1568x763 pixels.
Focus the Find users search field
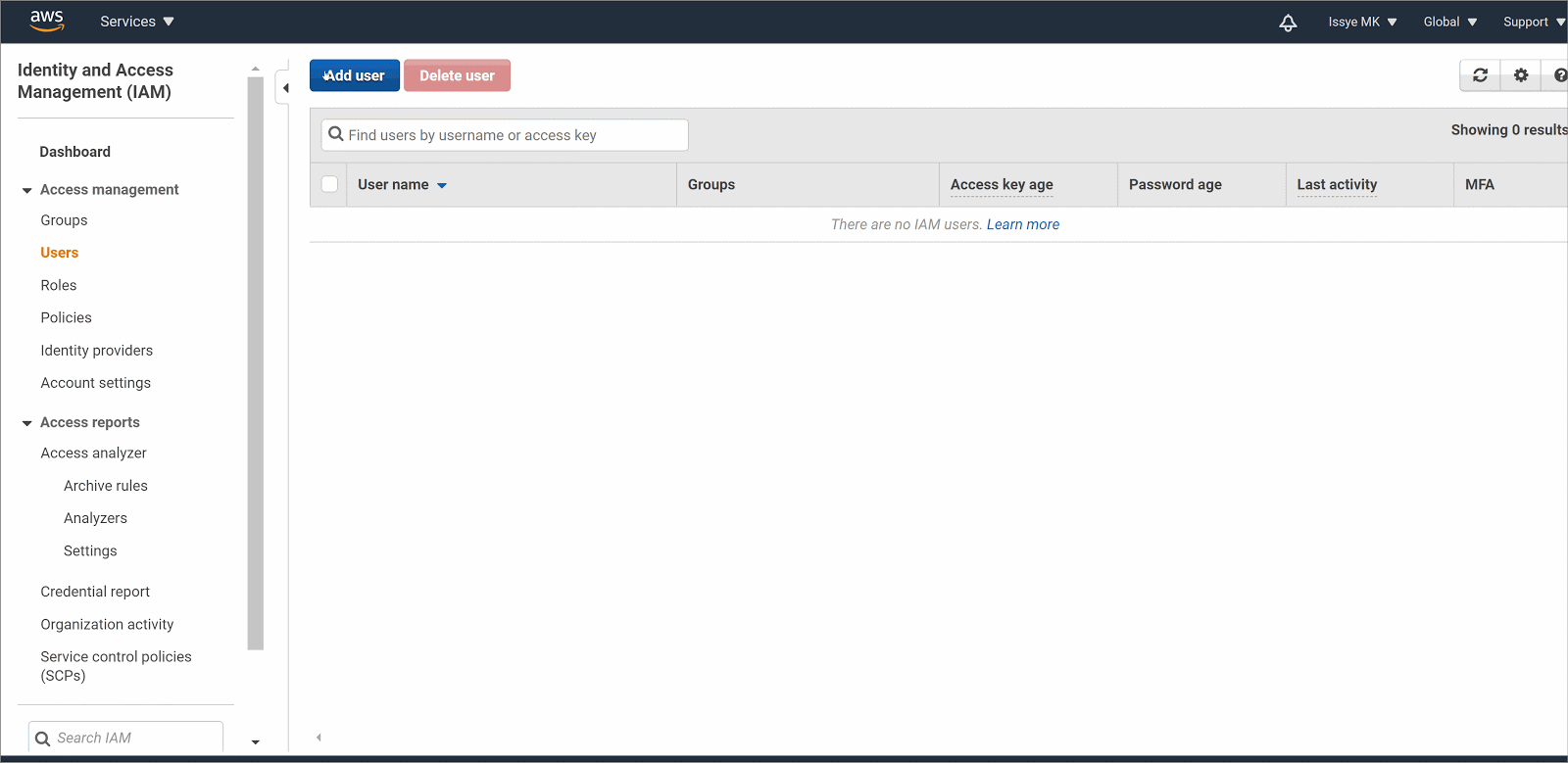click(x=505, y=135)
